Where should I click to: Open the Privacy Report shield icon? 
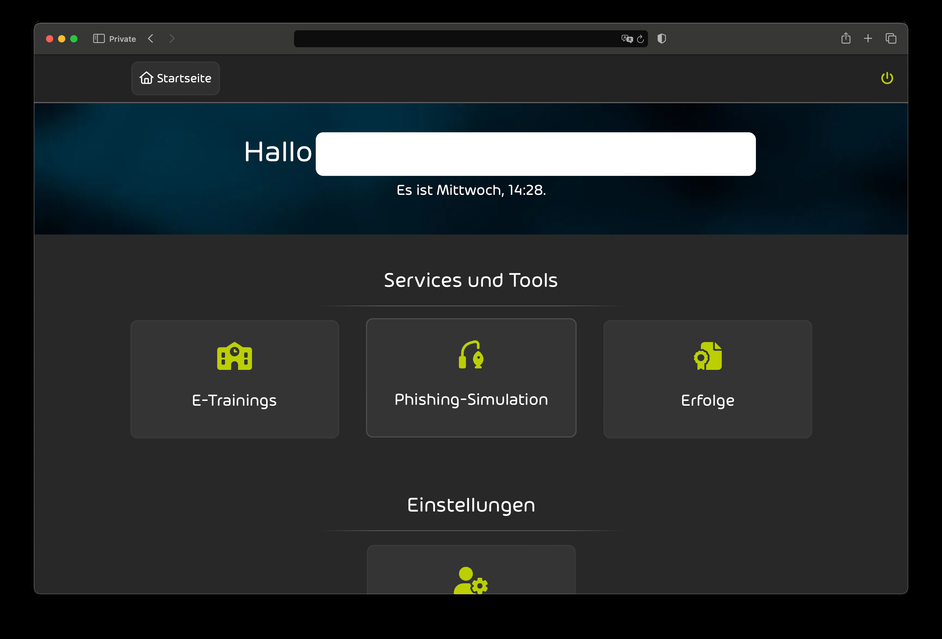pos(661,38)
